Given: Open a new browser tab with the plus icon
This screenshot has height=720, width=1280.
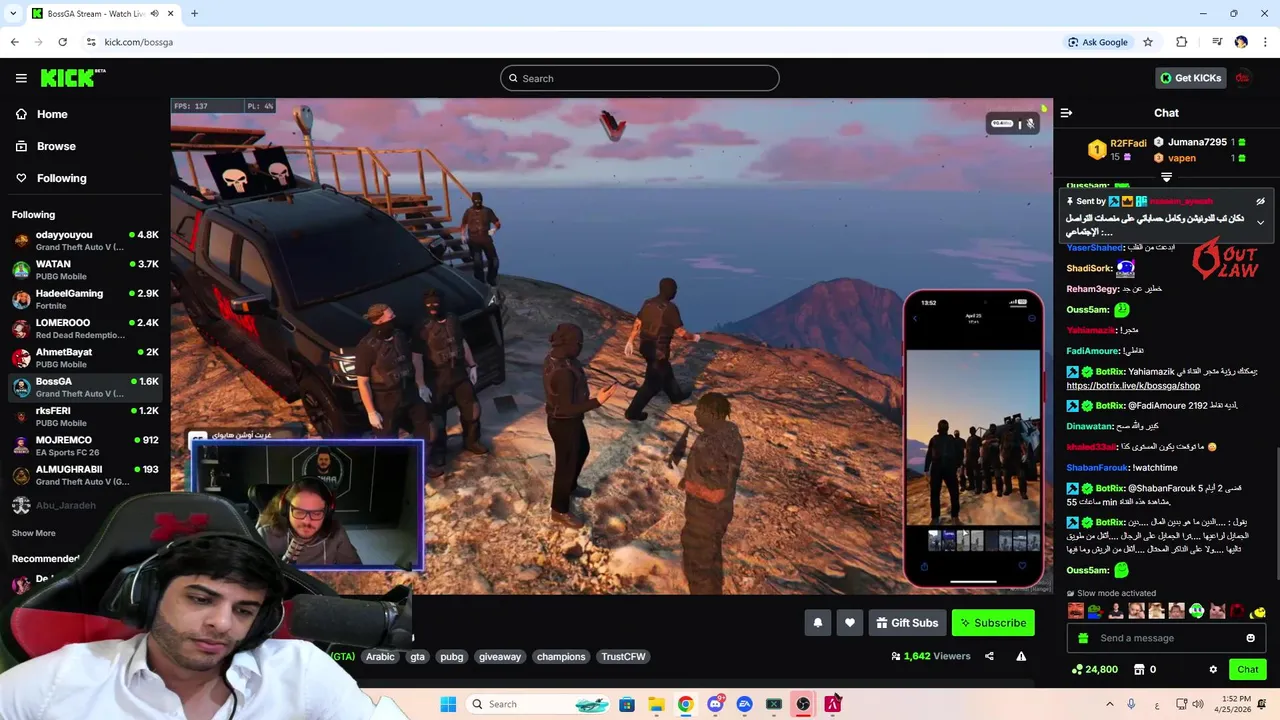Looking at the screenshot, I should (194, 13).
